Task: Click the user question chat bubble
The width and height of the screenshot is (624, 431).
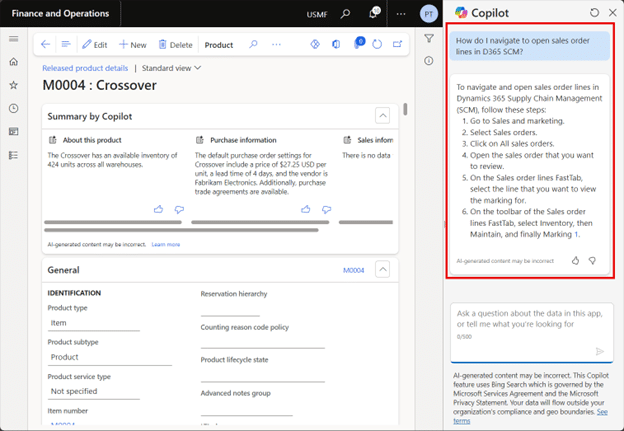Action: (x=530, y=46)
